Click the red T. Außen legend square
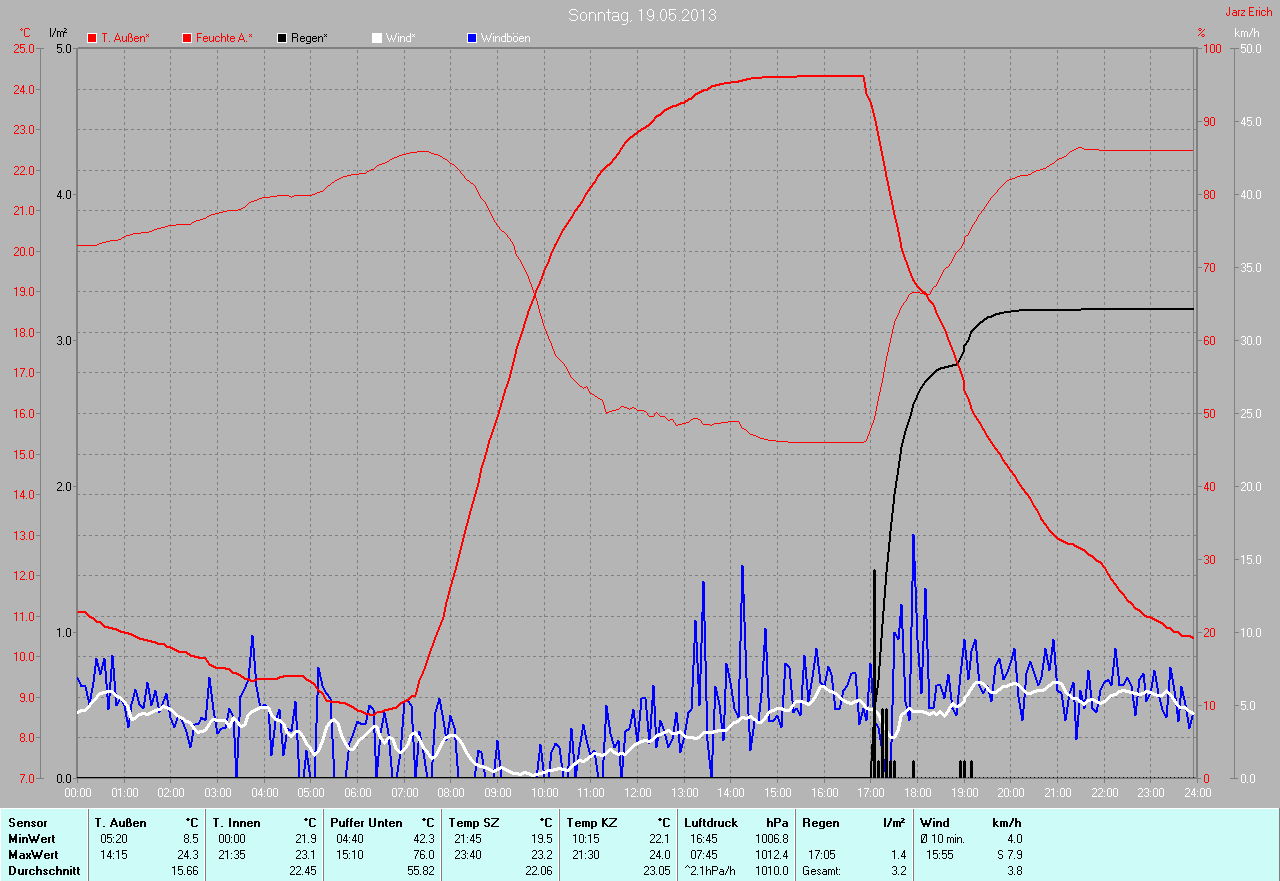The width and height of the screenshot is (1280, 881). coord(92,38)
